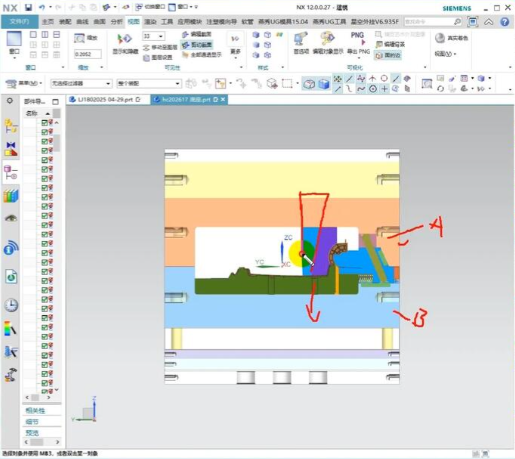The height and width of the screenshot is (459, 515).
Task: Click the 显示和隐藏 show and hide icon
Action: 125,39
